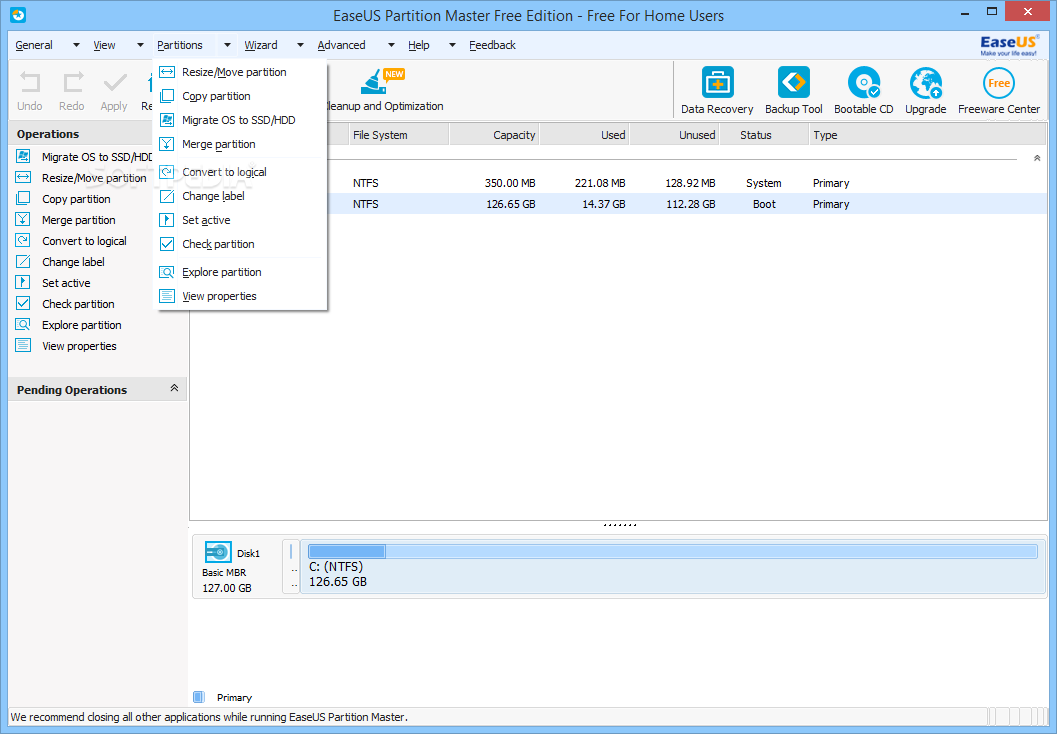Image resolution: width=1057 pixels, height=734 pixels.
Task: Click the Copy partition icon in the Operations panel
Action: tap(23, 198)
